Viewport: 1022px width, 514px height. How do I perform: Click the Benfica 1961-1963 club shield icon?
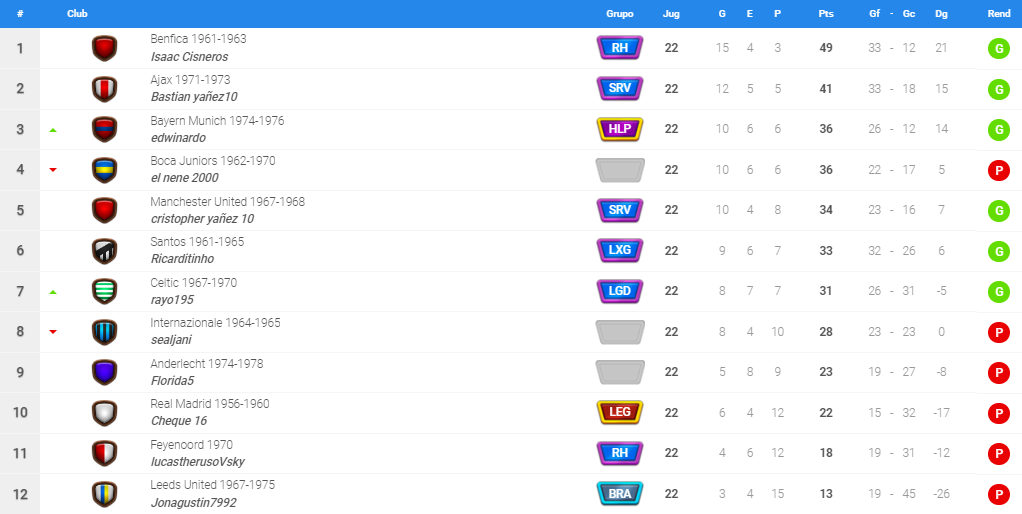[104, 48]
